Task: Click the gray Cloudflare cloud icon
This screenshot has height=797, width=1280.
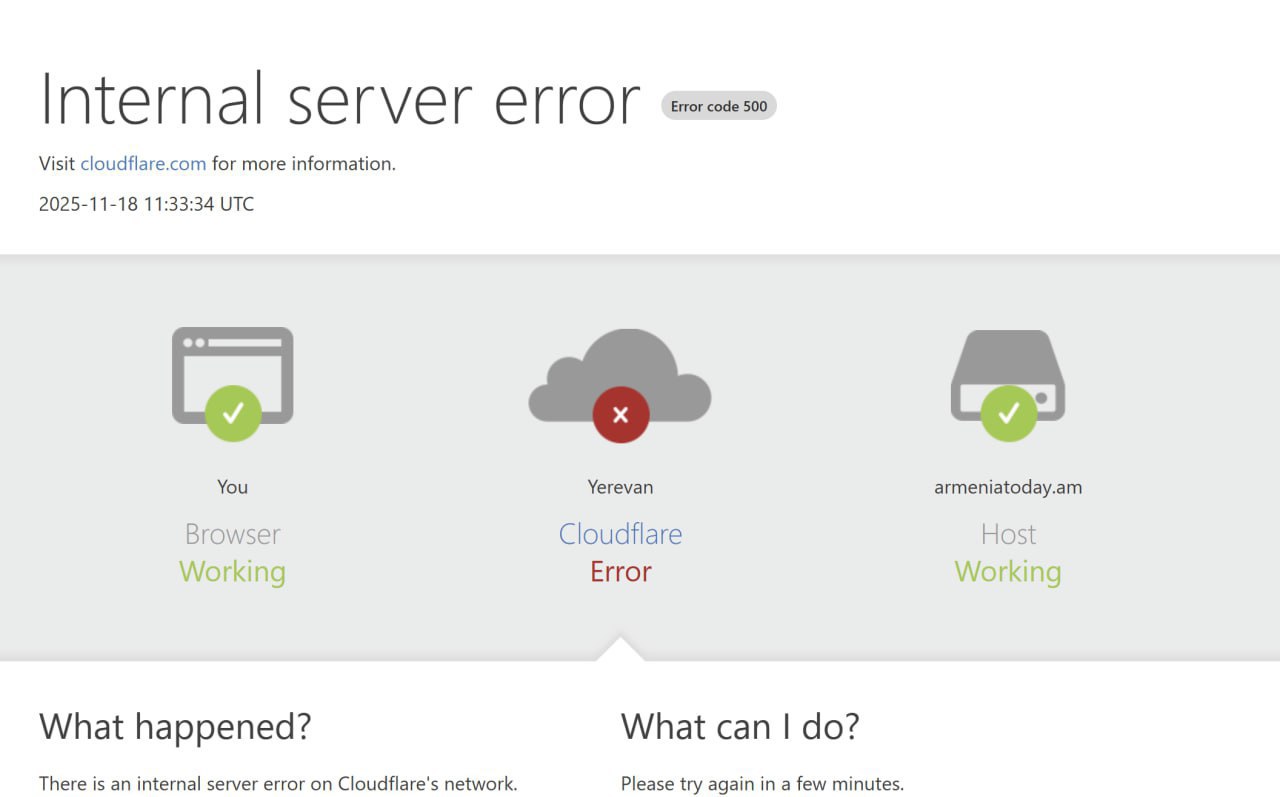Action: click(x=620, y=369)
